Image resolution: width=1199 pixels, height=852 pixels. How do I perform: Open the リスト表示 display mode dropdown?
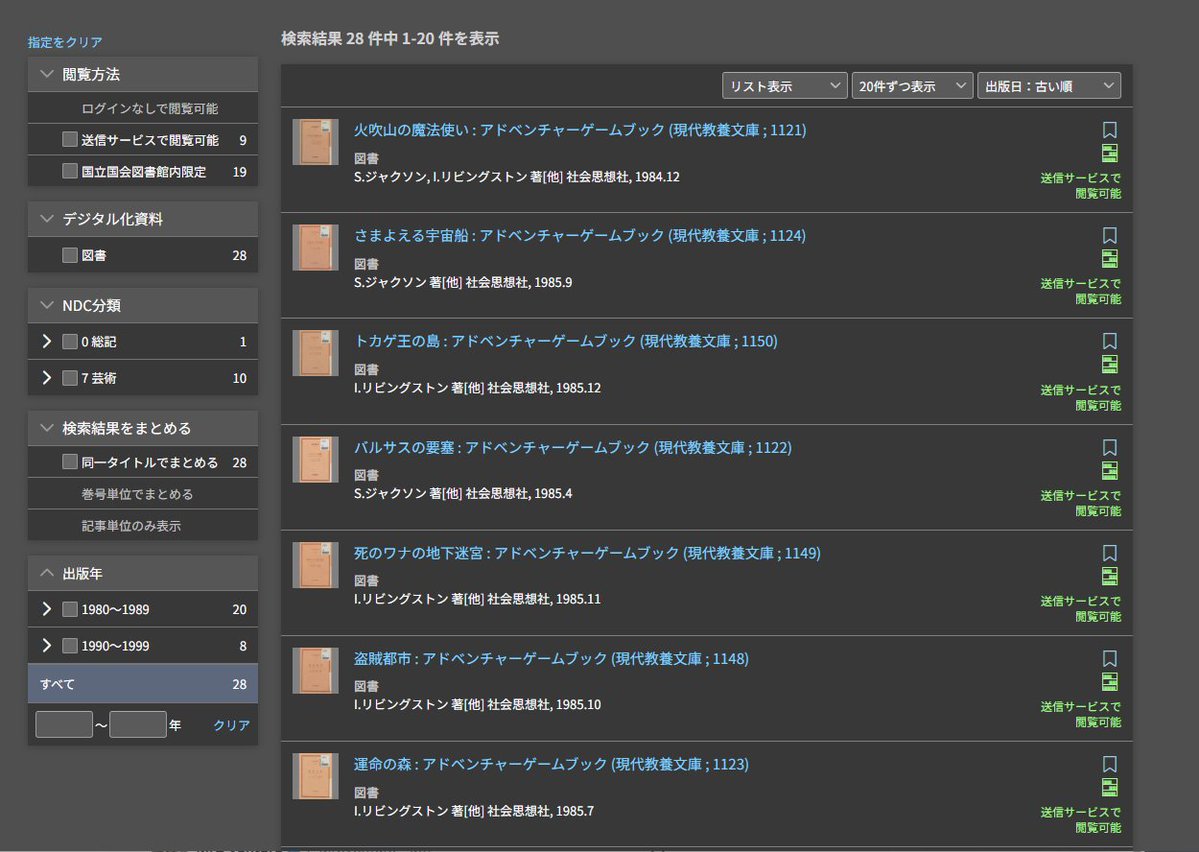pos(784,85)
